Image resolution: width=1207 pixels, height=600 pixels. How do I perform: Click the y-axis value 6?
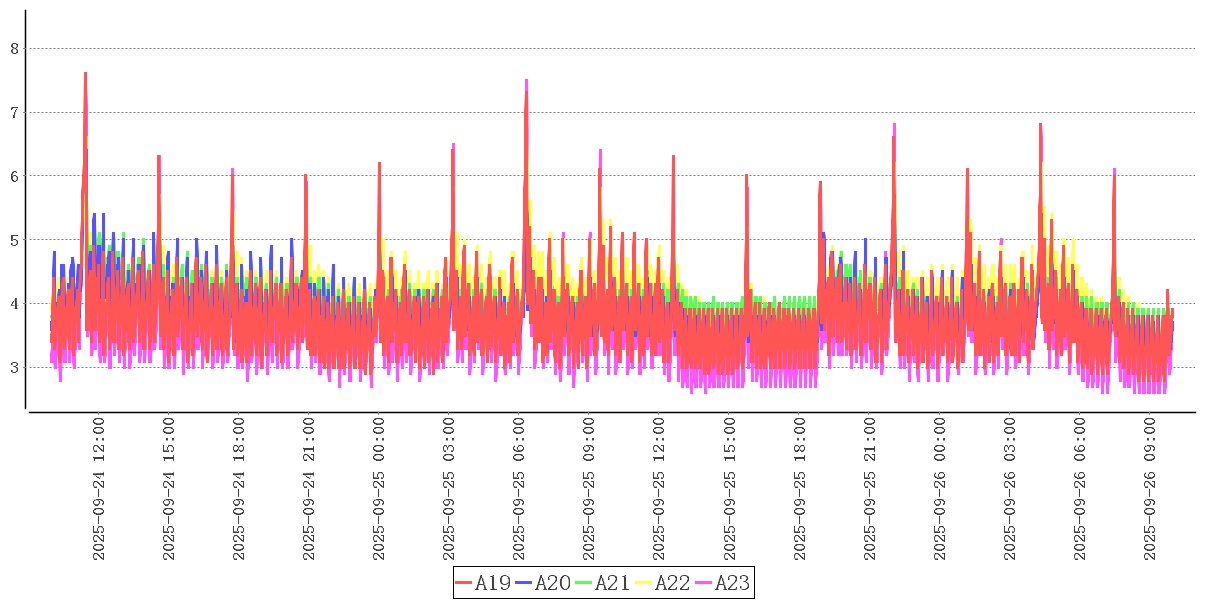[14, 176]
